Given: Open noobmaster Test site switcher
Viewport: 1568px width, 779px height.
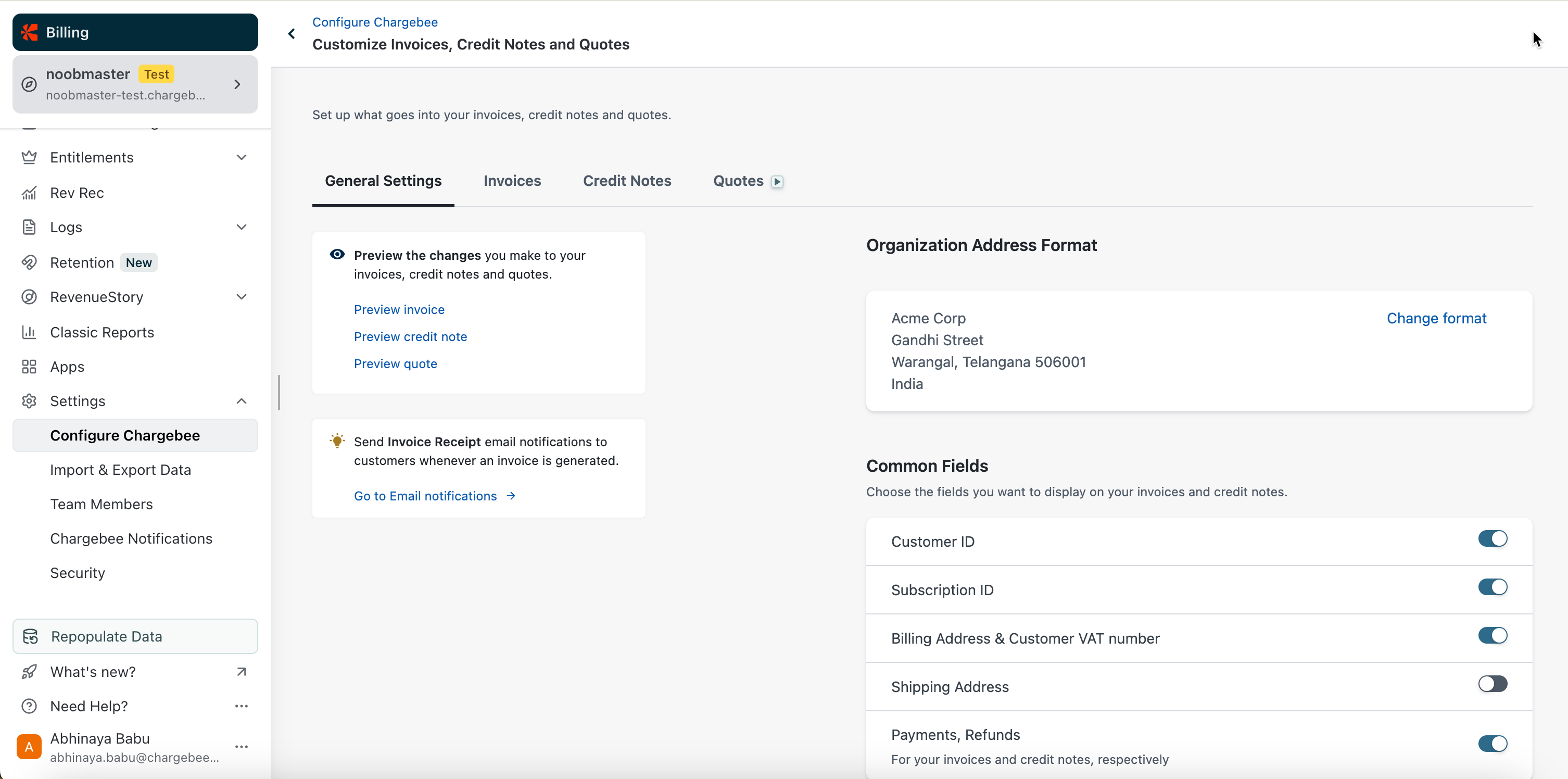Looking at the screenshot, I should (135, 85).
